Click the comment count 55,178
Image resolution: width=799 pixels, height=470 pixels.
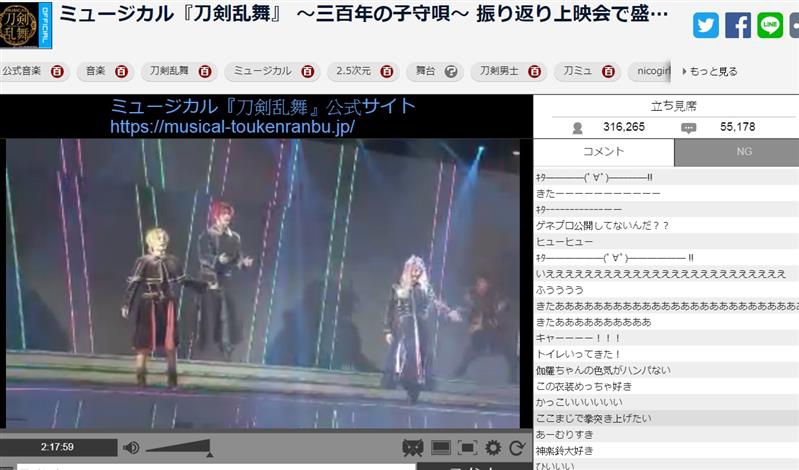coord(737,127)
